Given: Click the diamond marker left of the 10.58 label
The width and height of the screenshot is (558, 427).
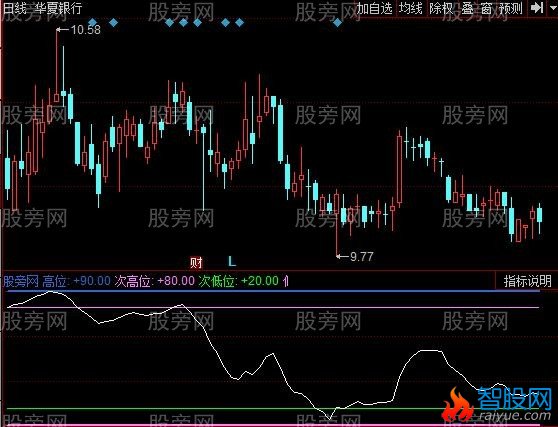Looking at the screenshot, I should click(x=93, y=23).
